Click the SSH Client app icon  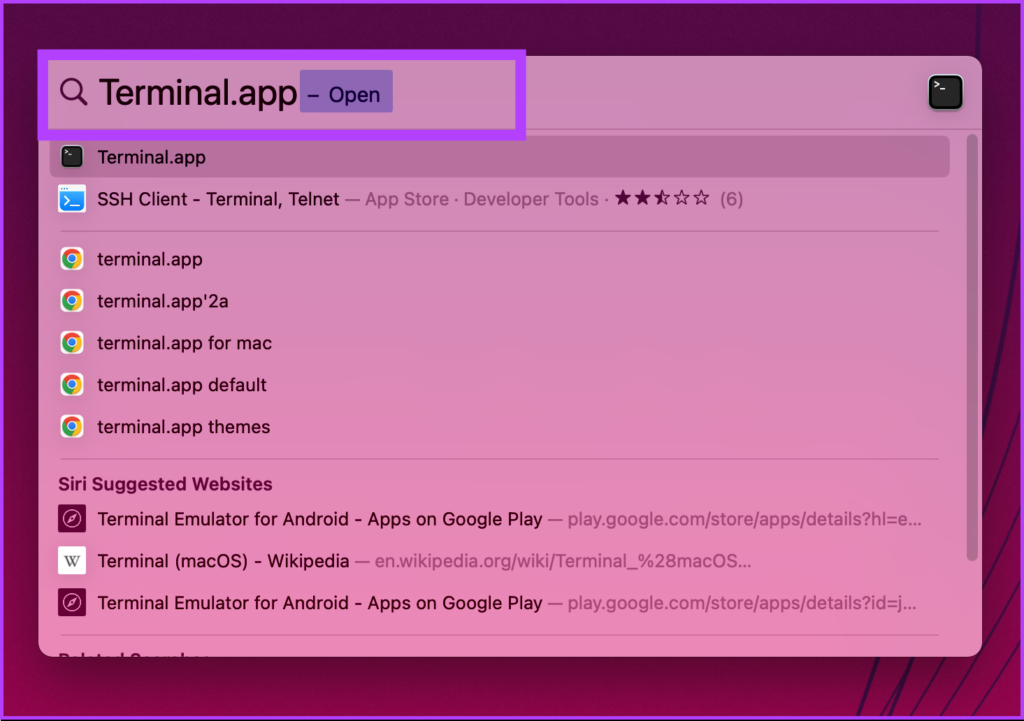pos(72,199)
